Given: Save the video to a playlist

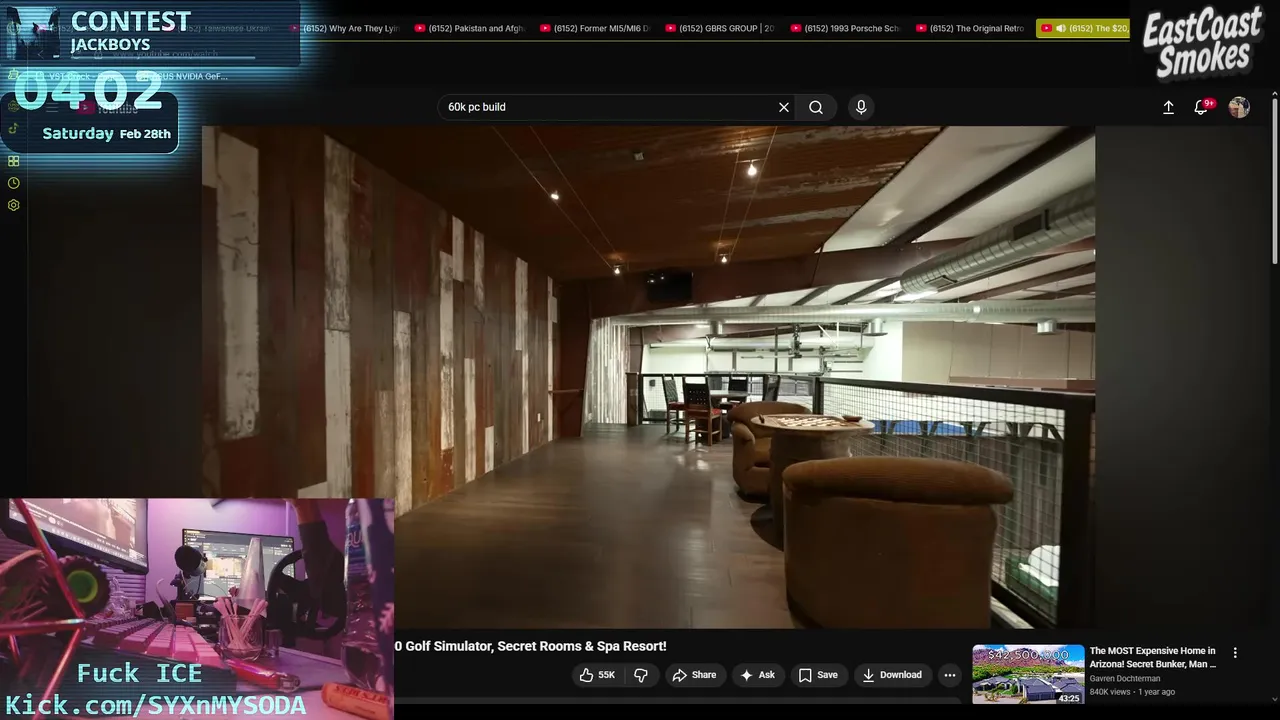Looking at the screenshot, I should click(x=817, y=675).
